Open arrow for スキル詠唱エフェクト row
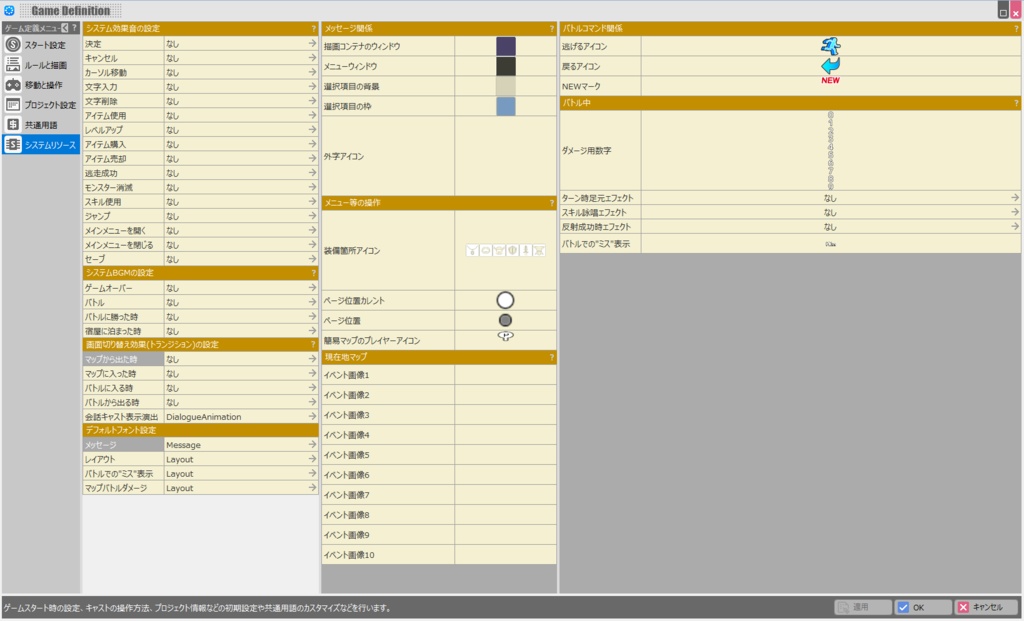Viewport: 1024px width, 621px height. point(1015,212)
